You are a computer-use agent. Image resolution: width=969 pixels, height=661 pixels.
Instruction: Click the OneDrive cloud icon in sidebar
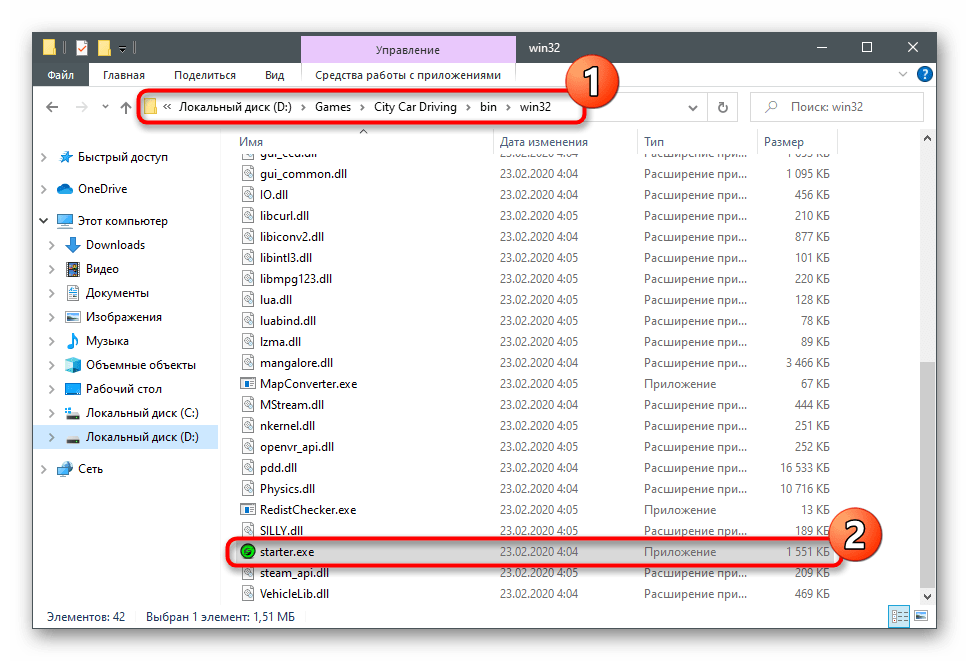pos(66,189)
